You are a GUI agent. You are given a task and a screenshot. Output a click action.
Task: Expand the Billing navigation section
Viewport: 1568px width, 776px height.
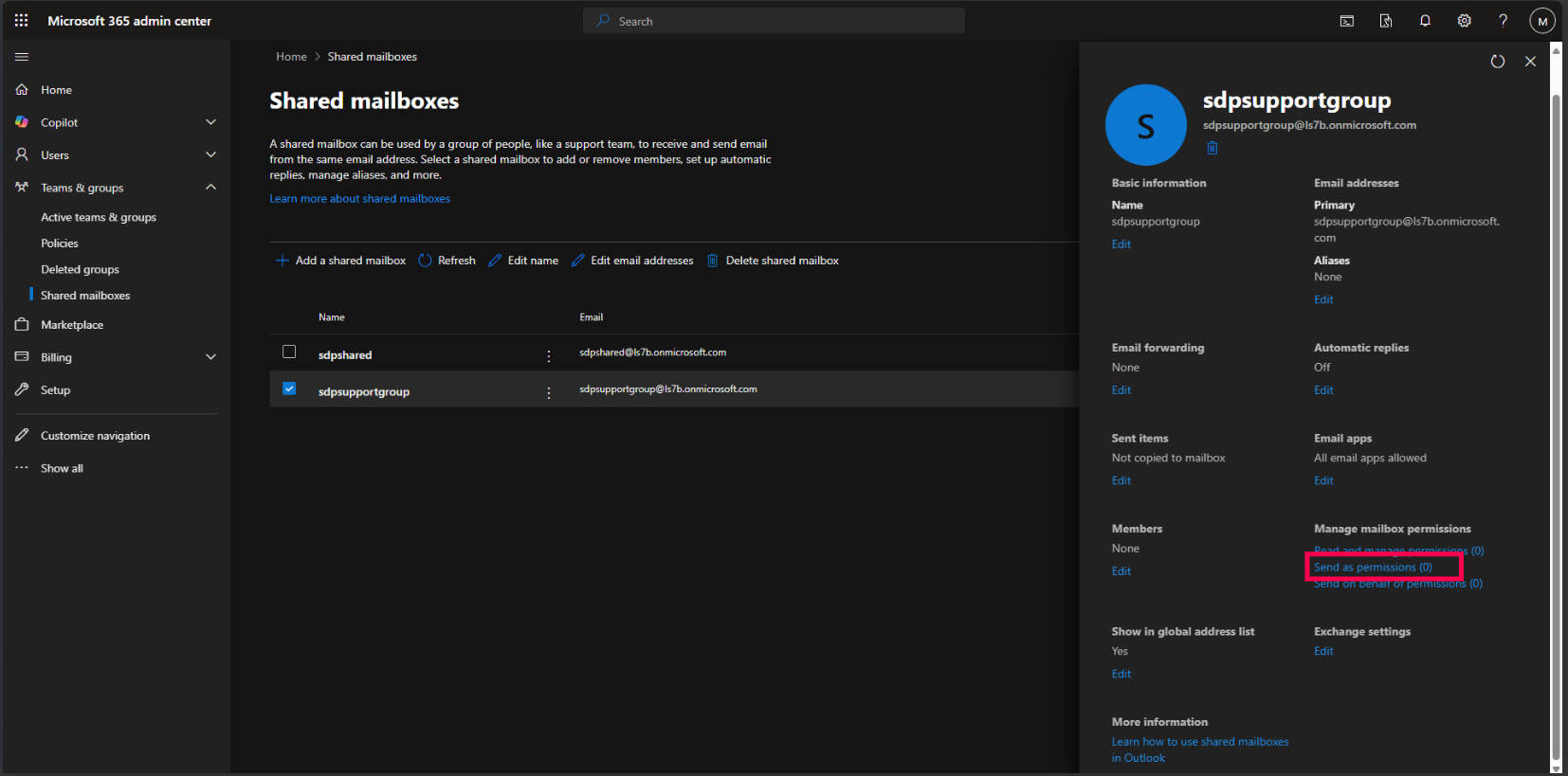(210, 357)
